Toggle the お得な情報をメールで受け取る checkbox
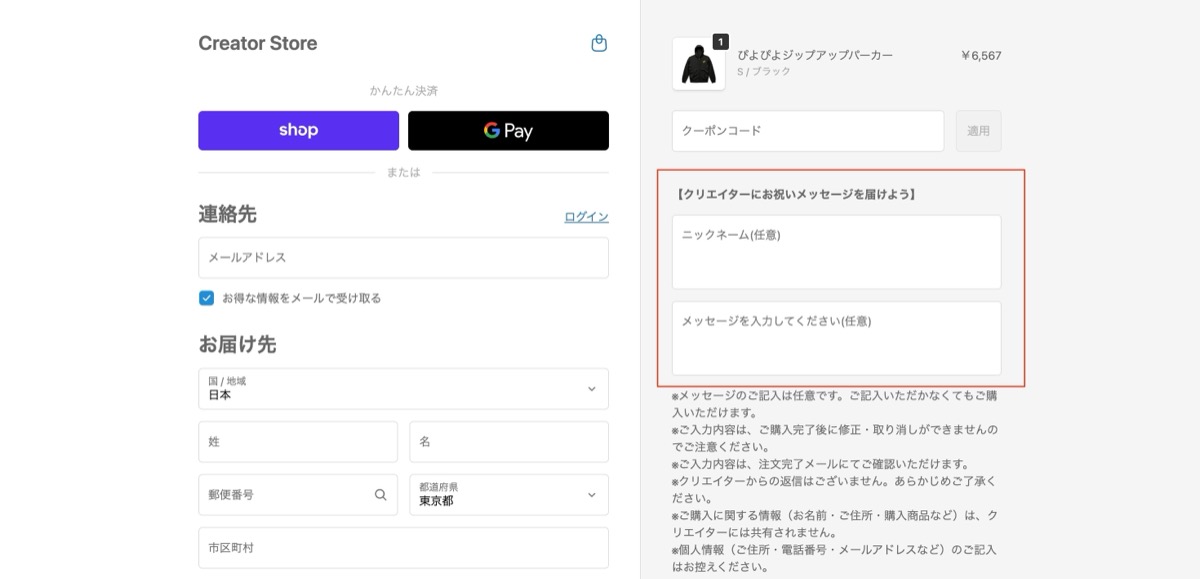The image size is (1200, 579). pyautogui.click(x=207, y=297)
